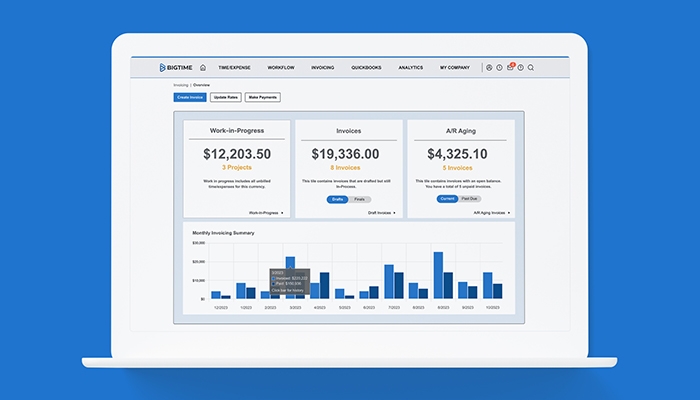The width and height of the screenshot is (700, 400).
Task: Click the dark blue bar for 1/2023
Action: [x=251, y=293]
